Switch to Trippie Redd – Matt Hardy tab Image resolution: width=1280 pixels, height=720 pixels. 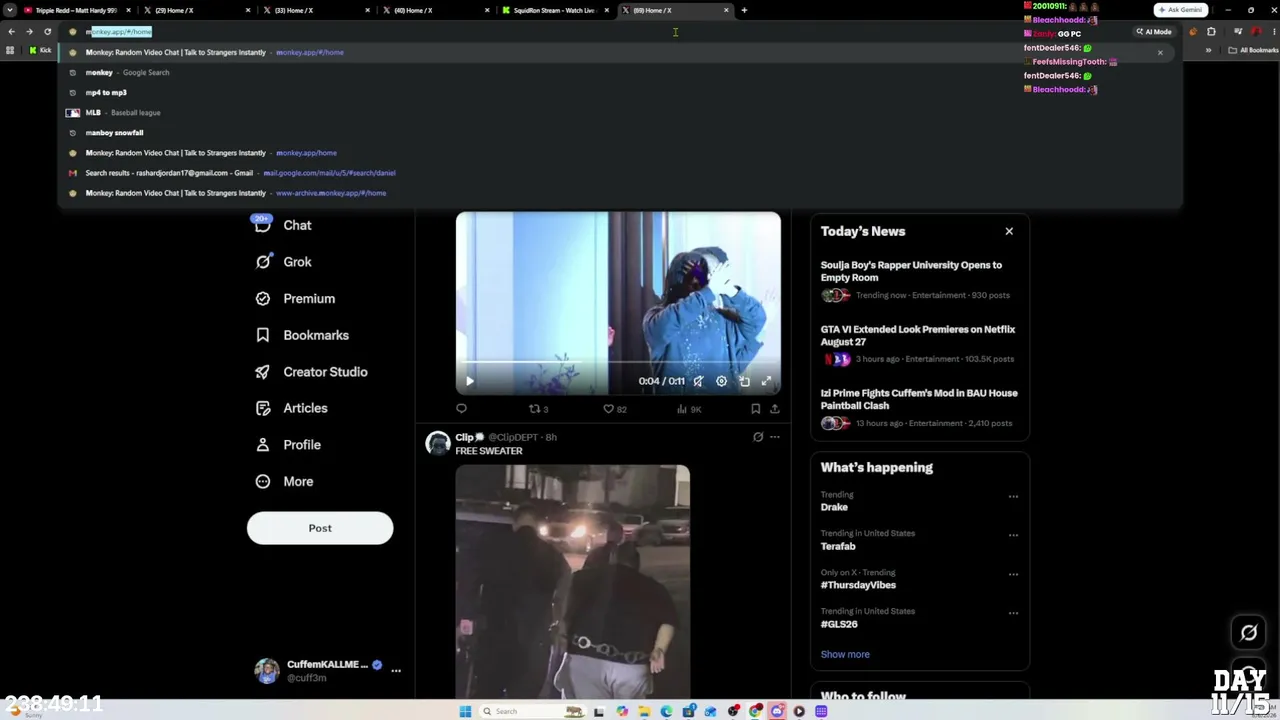pos(77,10)
